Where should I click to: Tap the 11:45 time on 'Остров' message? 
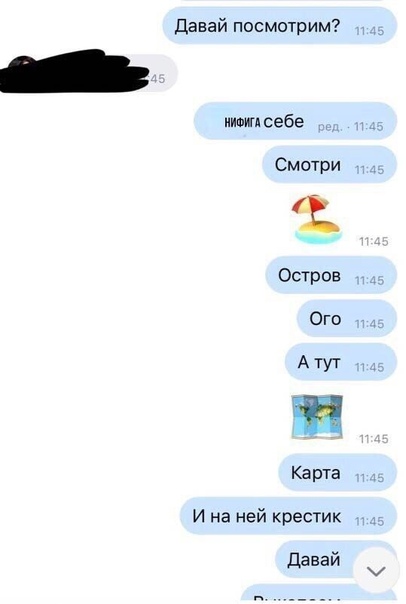[x=369, y=280]
